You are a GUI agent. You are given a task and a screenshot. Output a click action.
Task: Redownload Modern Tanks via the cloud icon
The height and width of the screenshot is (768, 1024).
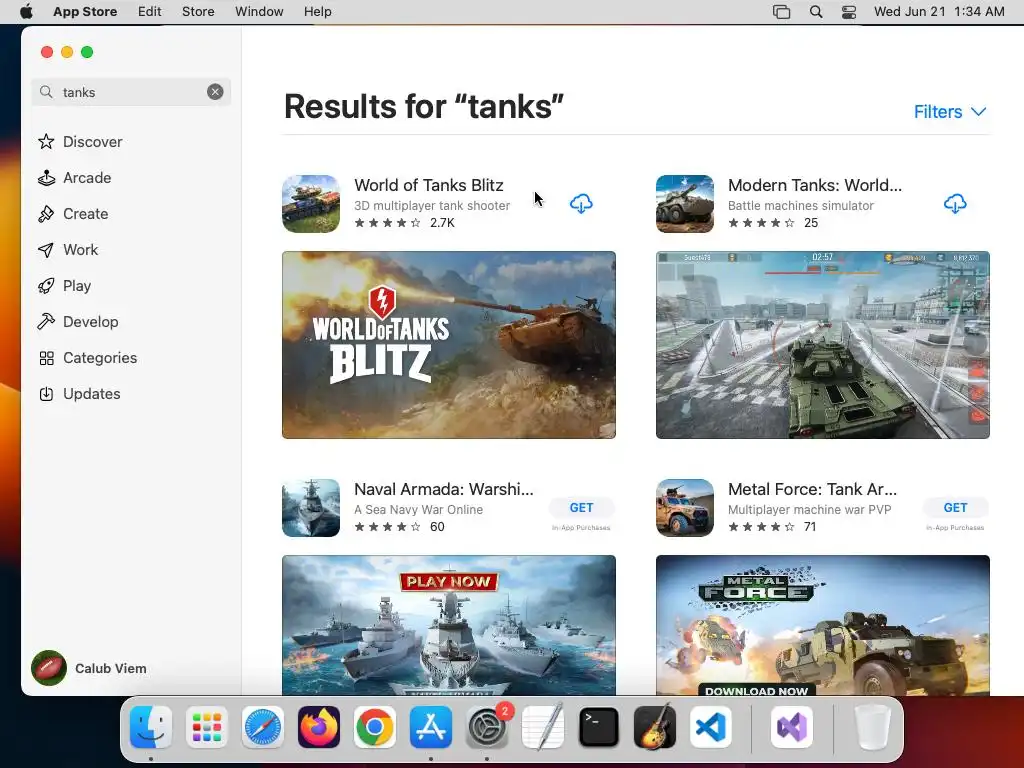955,204
